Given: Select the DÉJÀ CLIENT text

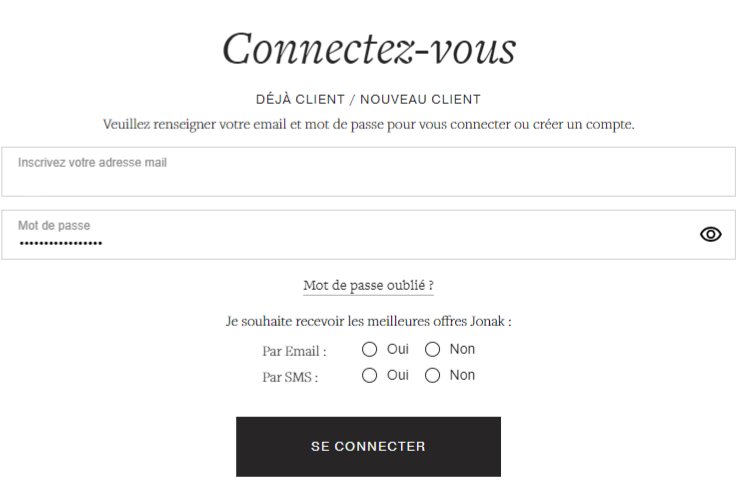Looking at the screenshot, I should pos(300,100).
